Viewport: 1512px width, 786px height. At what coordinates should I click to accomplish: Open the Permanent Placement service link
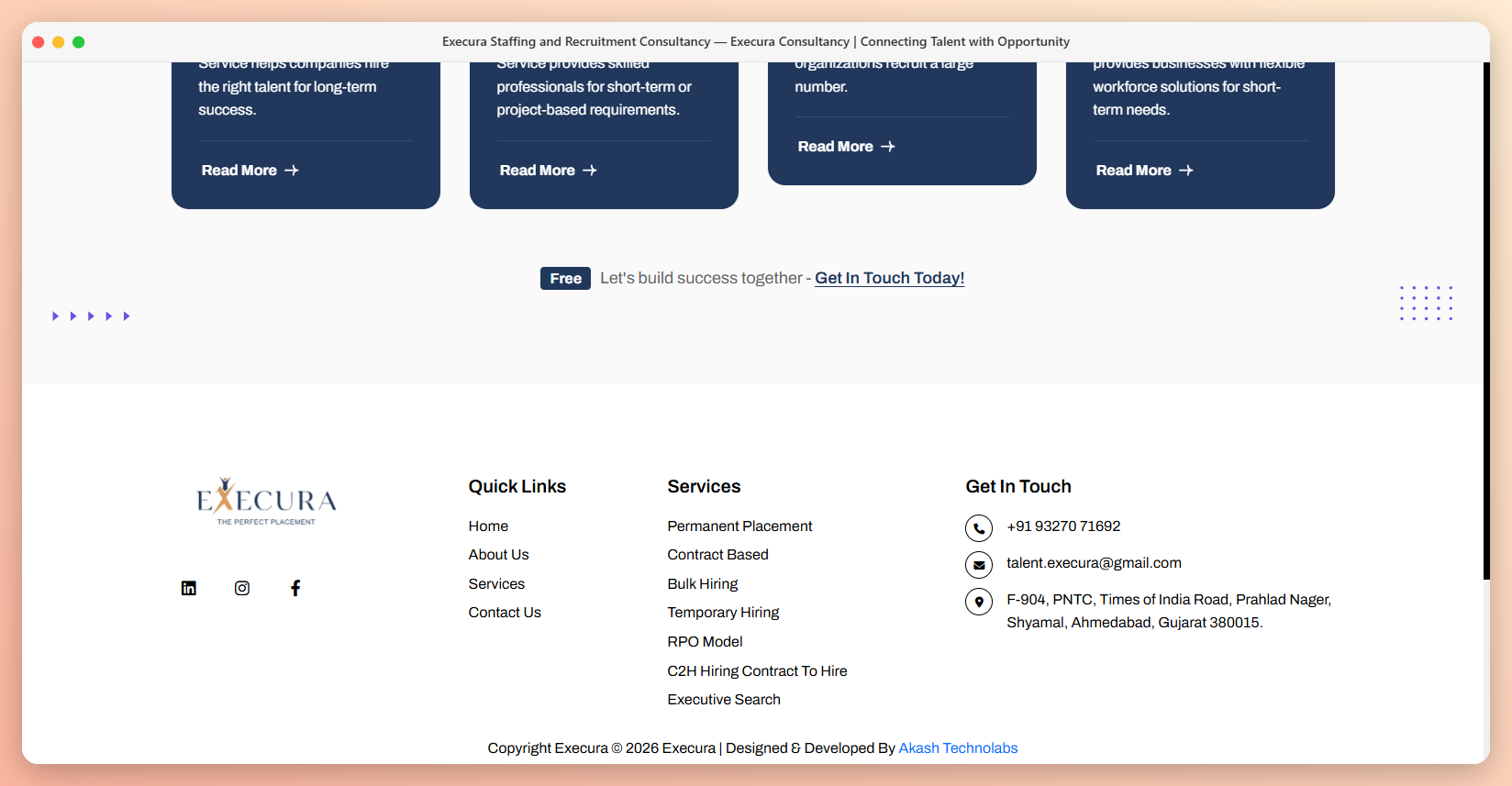739,526
